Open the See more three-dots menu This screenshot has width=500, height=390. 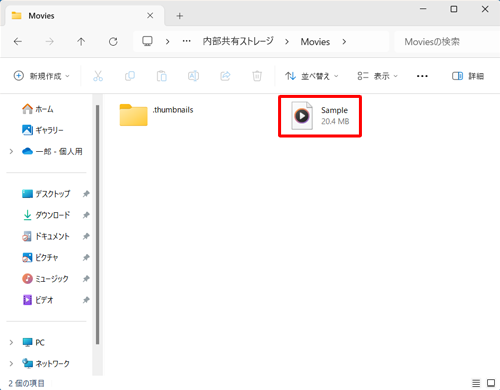(422, 76)
